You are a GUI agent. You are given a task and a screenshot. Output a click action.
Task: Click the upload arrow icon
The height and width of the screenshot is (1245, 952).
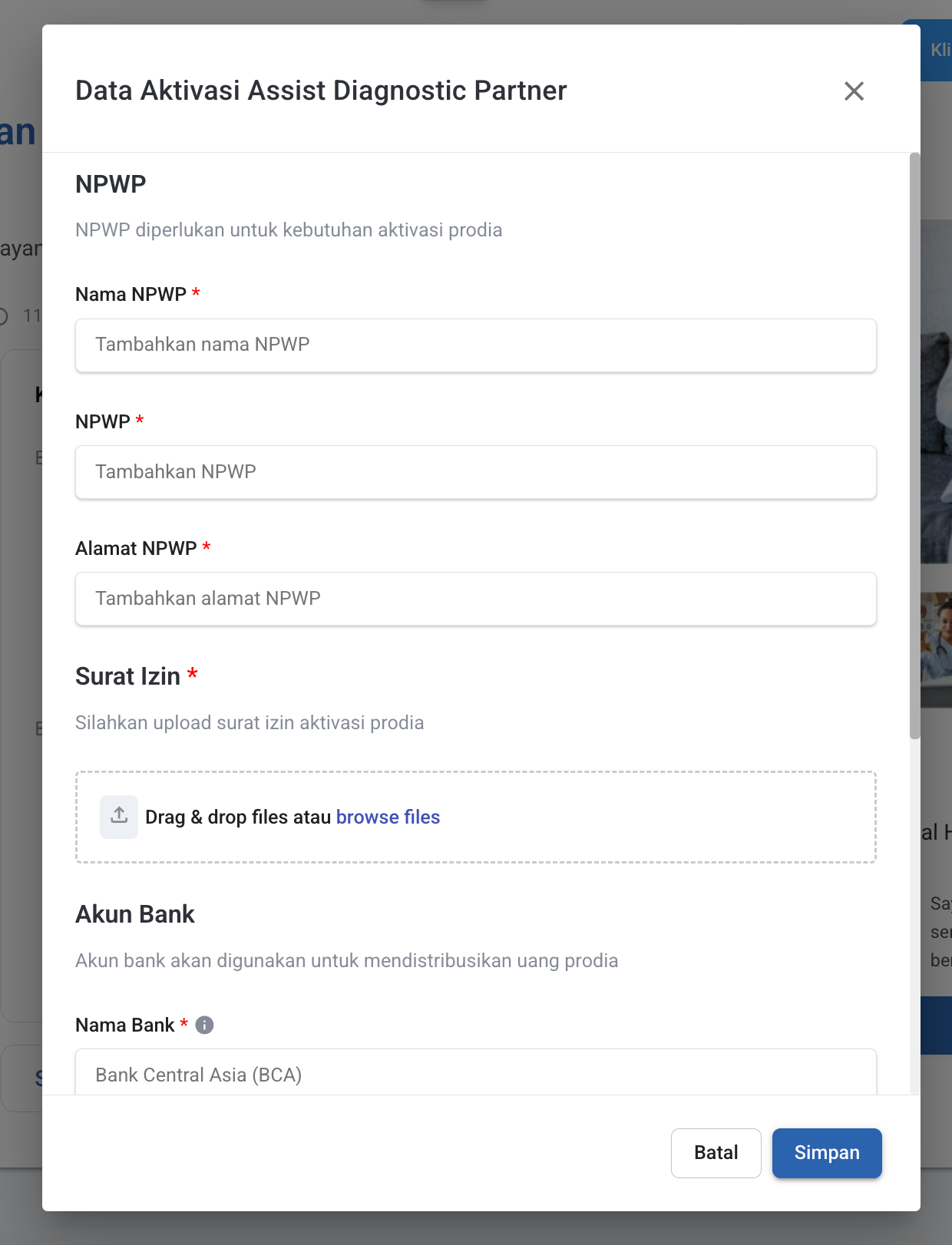pyautogui.click(x=119, y=817)
